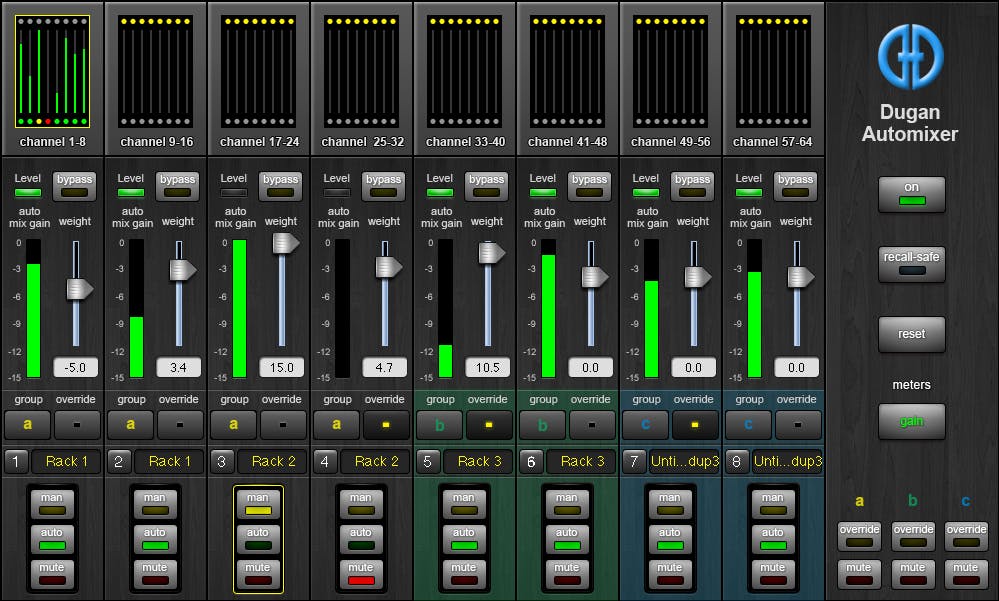Toggle bypass on channel 5 Rack 3

tap(486, 186)
